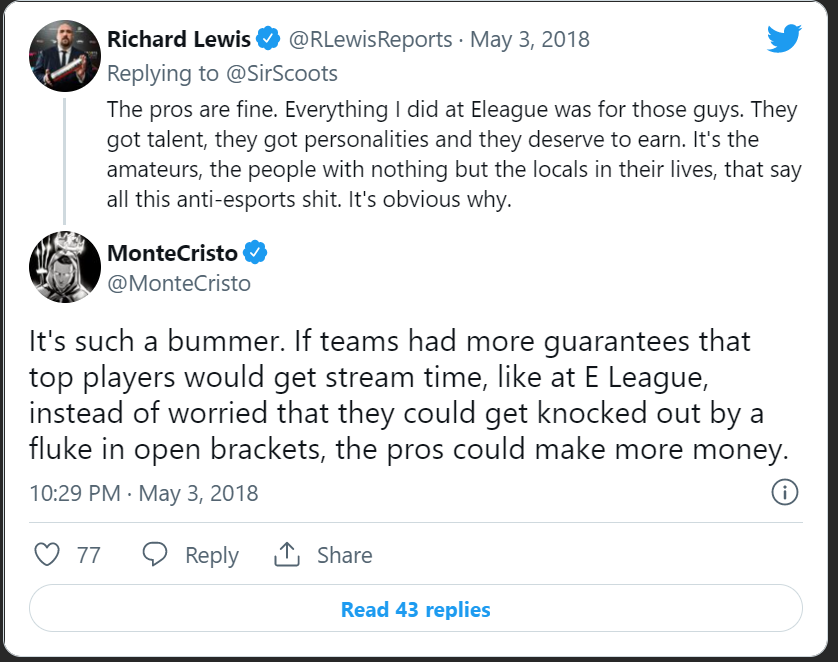Like the tweet with heart icon
Viewport: 838px width, 662px height.
(x=47, y=555)
